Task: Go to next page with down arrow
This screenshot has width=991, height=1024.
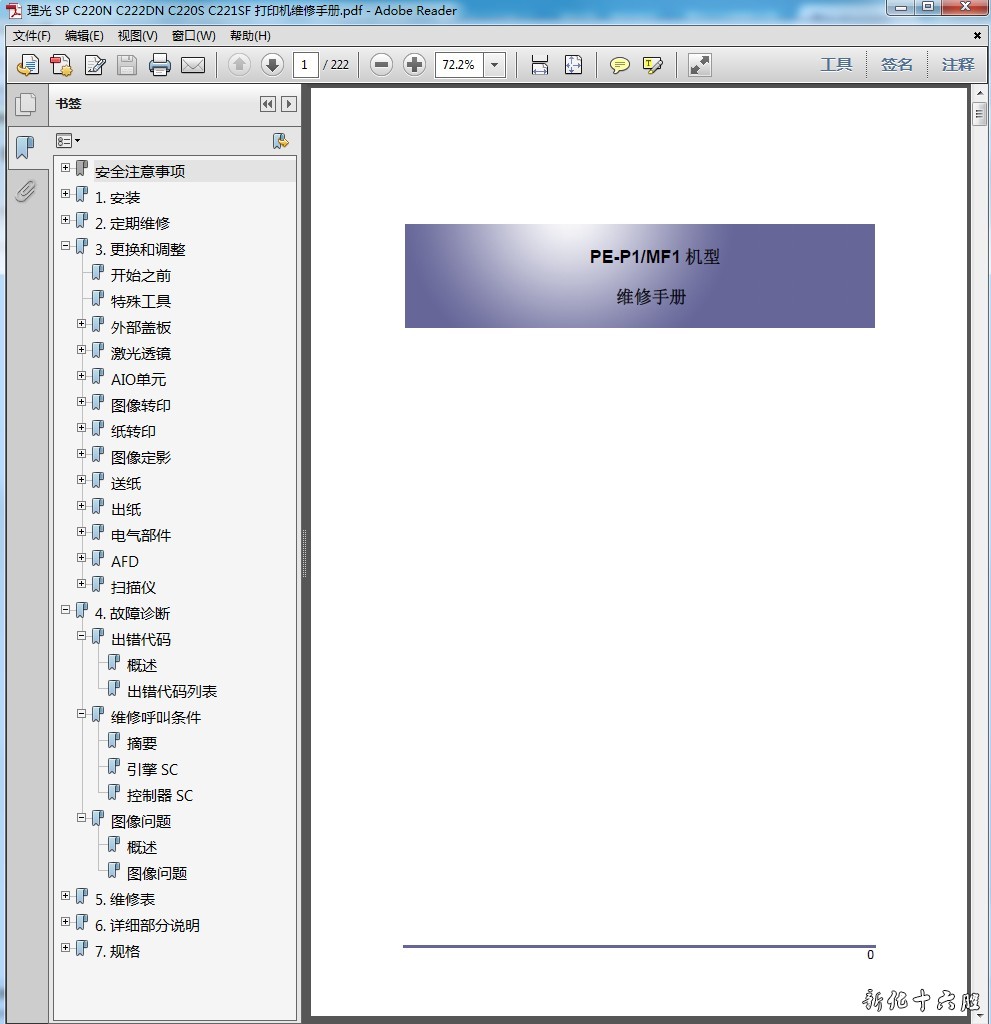Action: coord(272,65)
